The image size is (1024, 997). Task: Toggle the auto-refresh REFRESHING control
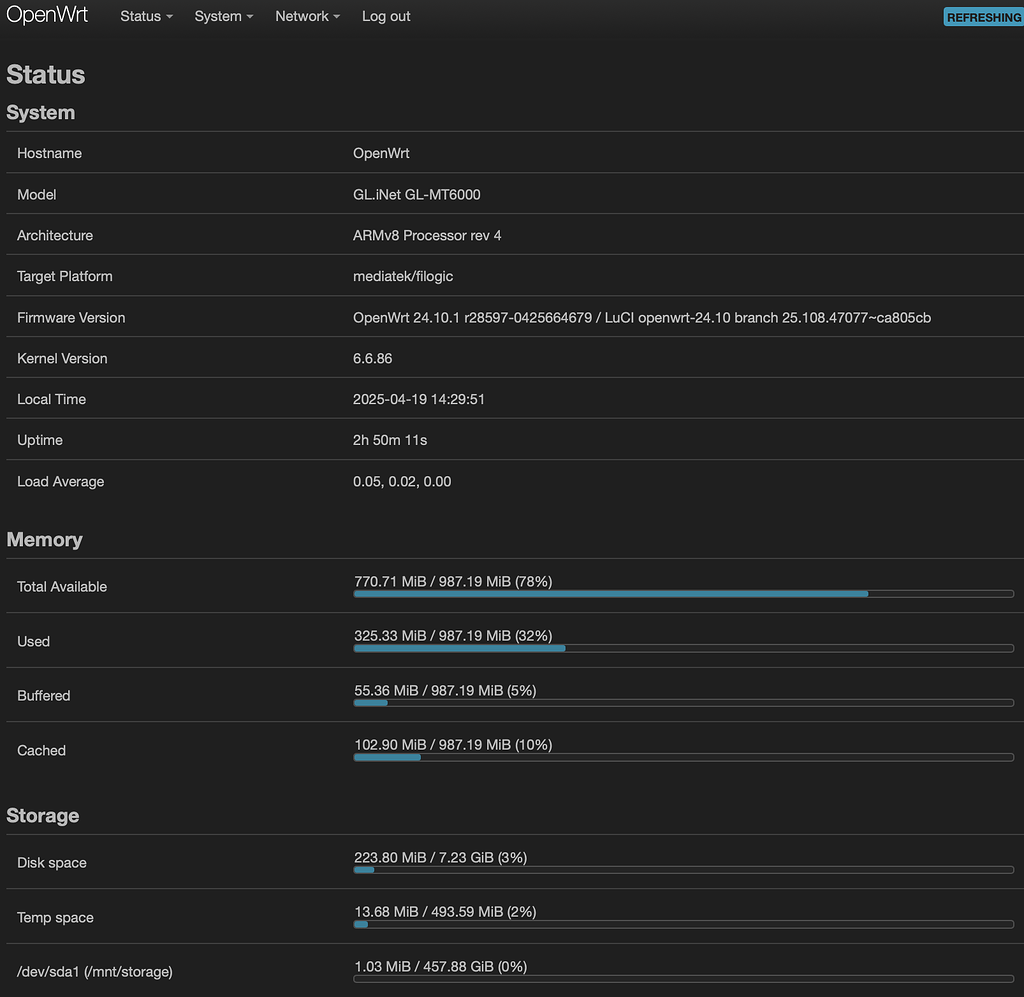[983, 16]
